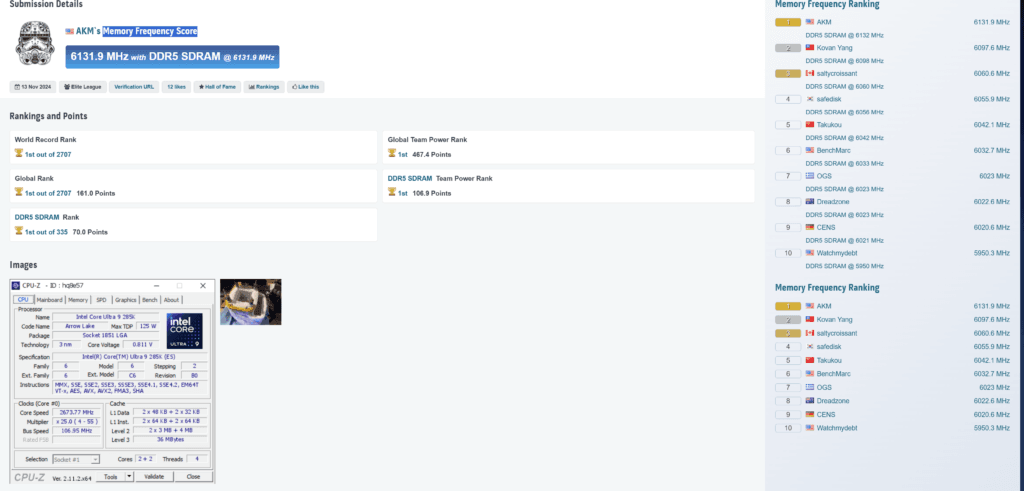Click German flag beside CENS, DDR5-detail list
The width and height of the screenshot is (1024, 491).
(810, 227)
